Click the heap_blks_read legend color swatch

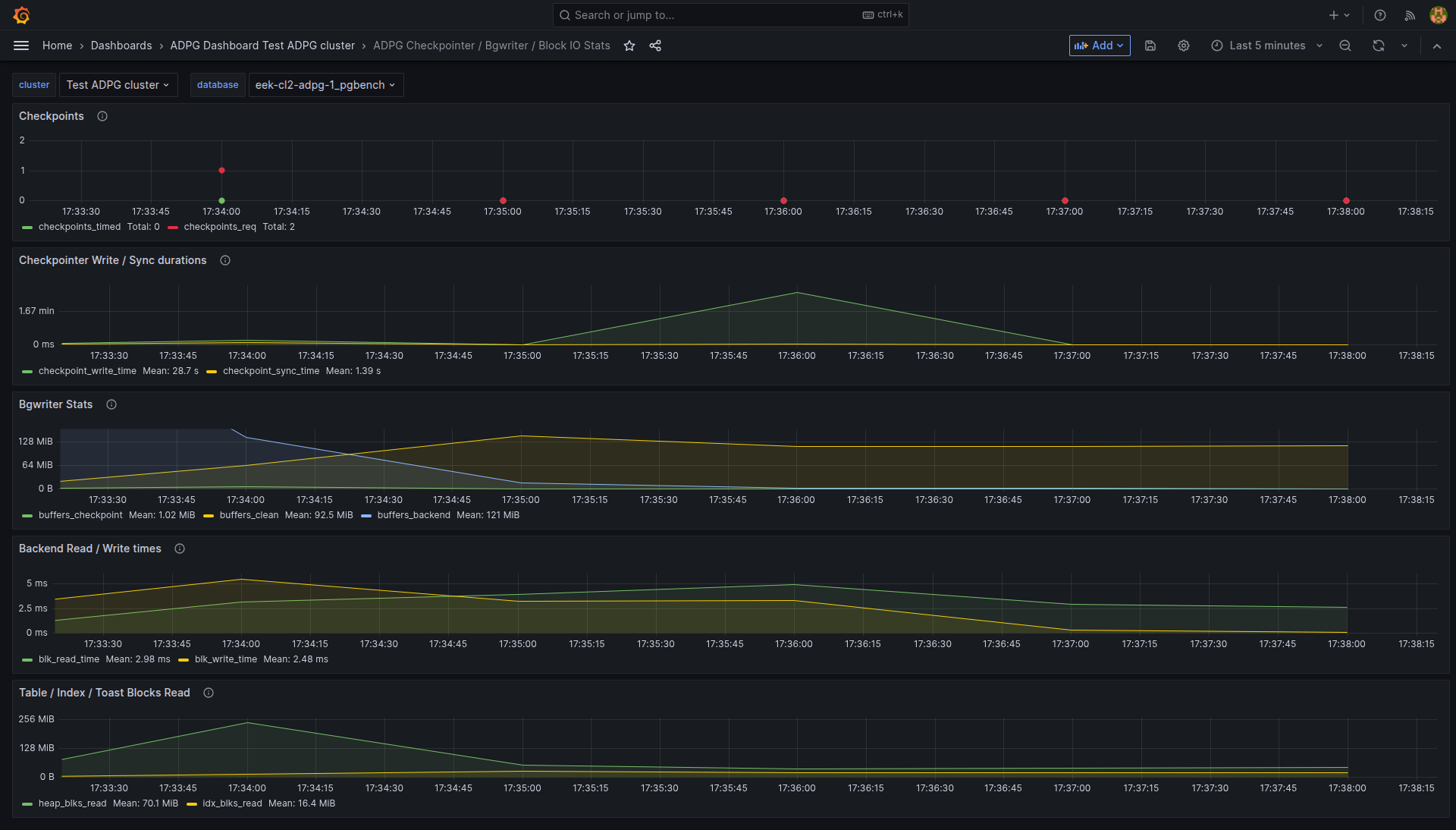point(27,803)
